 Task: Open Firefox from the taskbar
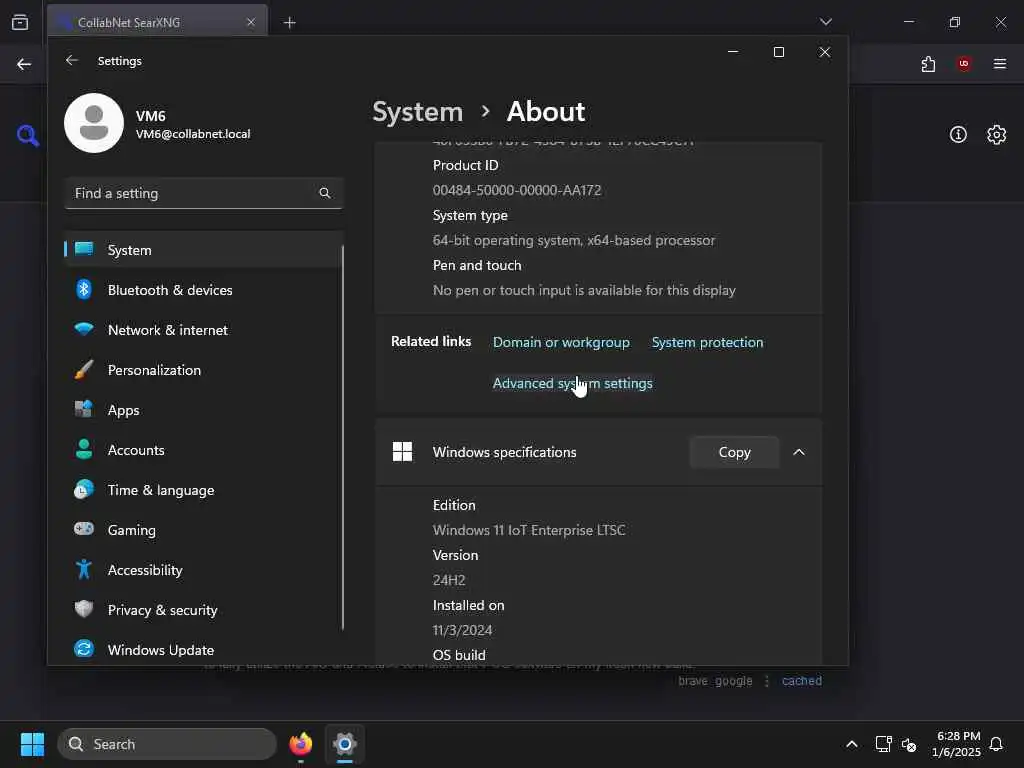pos(300,744)
